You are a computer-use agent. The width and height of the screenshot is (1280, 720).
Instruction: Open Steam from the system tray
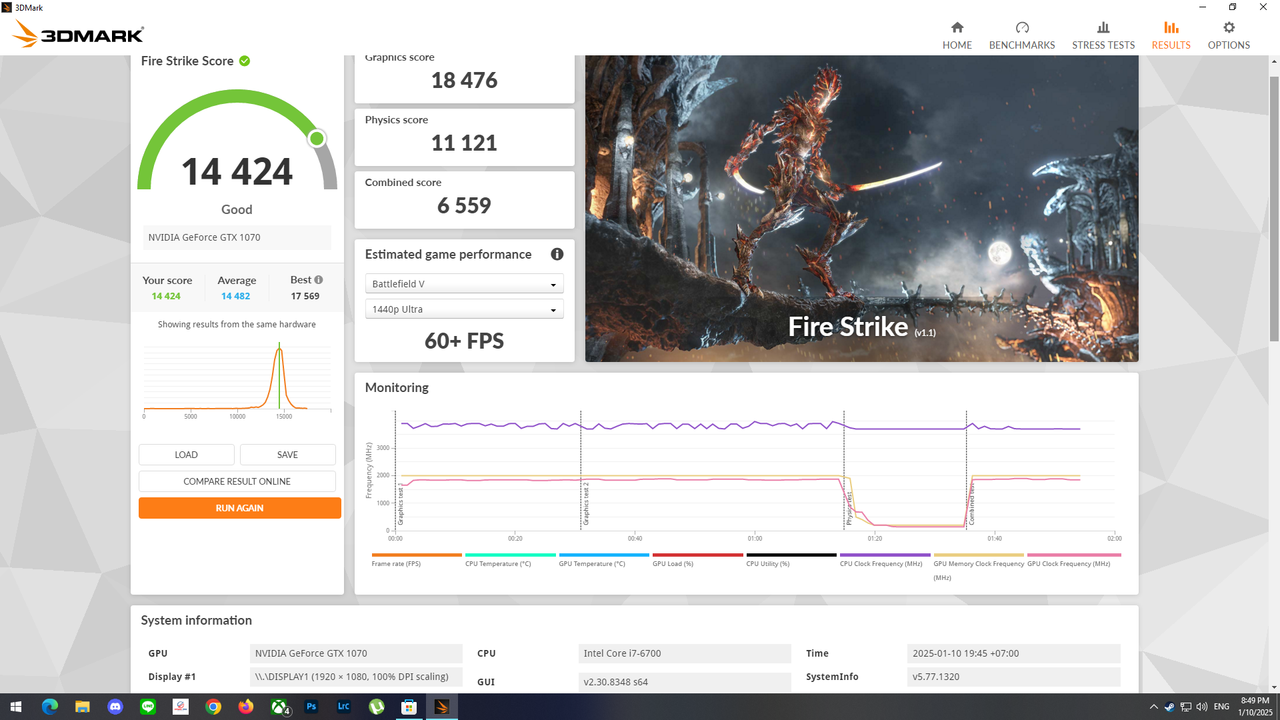tap(1168, 706)
